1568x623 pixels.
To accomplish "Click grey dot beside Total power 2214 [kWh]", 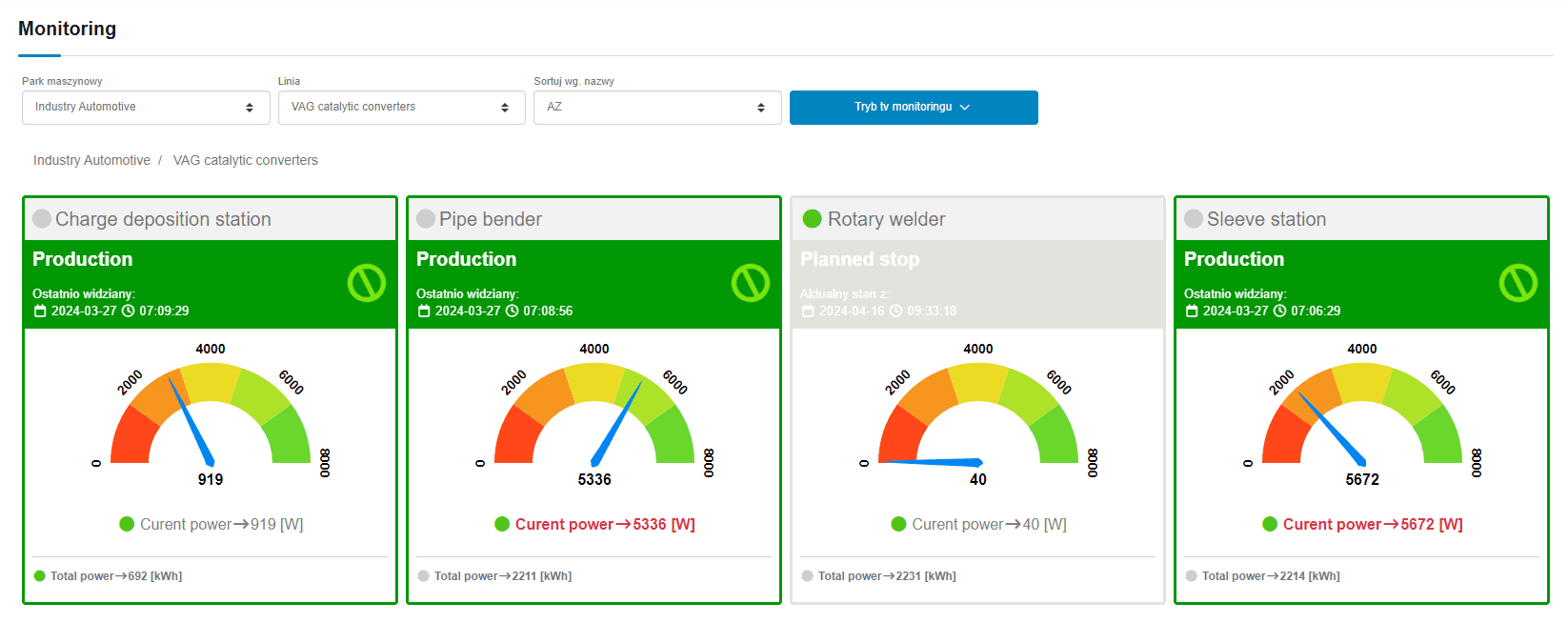I will (x=1191, y=575).
